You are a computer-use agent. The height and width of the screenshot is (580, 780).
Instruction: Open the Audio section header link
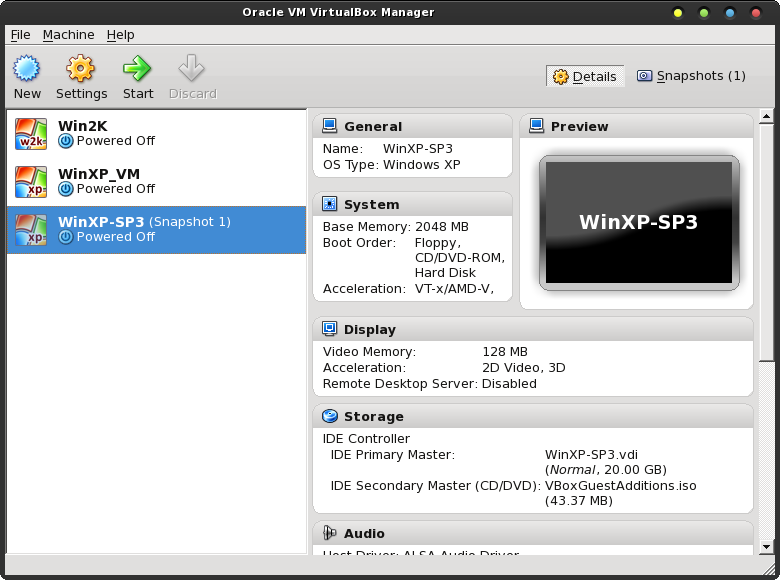pyautogui.click(x=364, y=533)
